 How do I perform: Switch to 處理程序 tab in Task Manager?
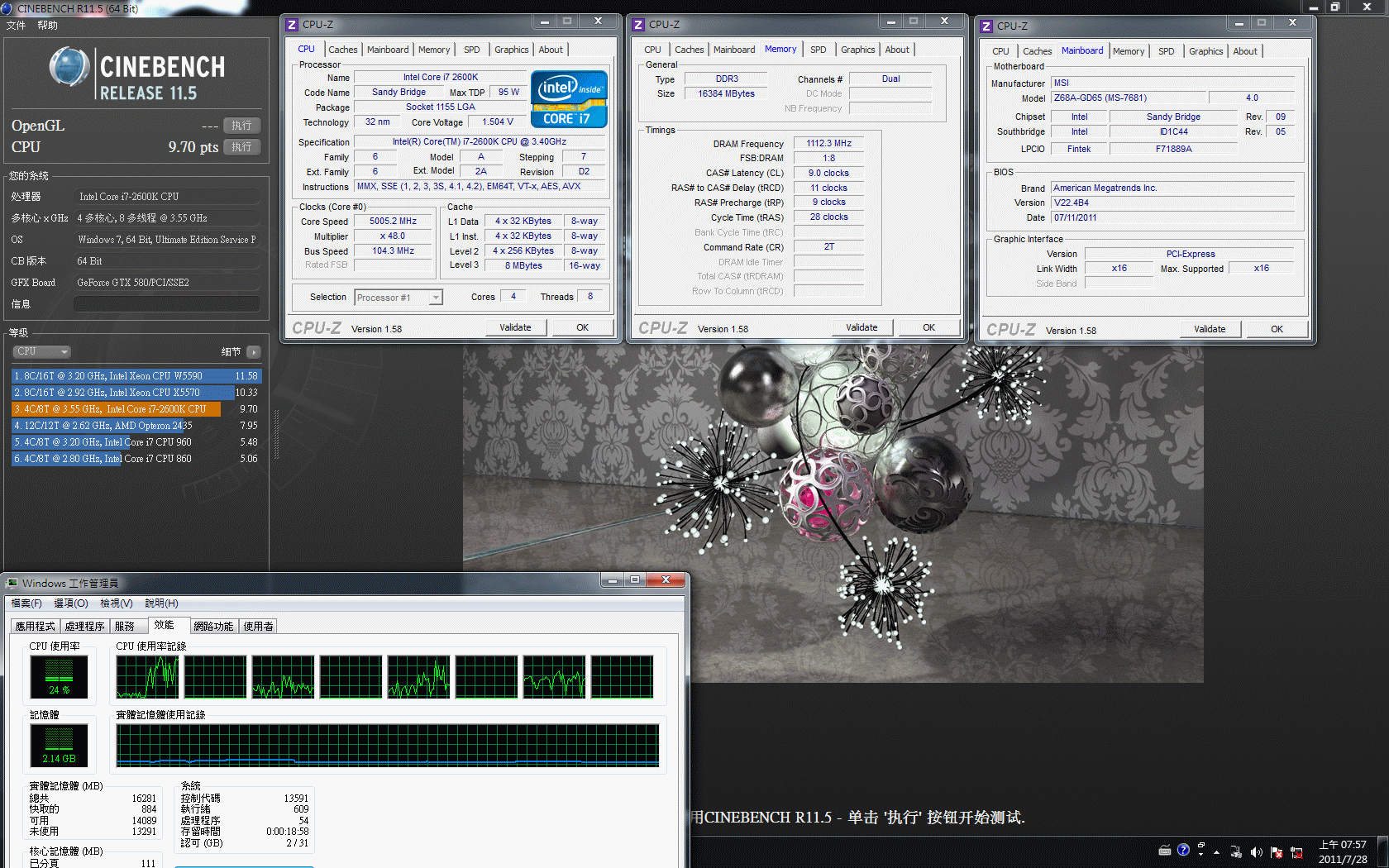click(85, 627)
